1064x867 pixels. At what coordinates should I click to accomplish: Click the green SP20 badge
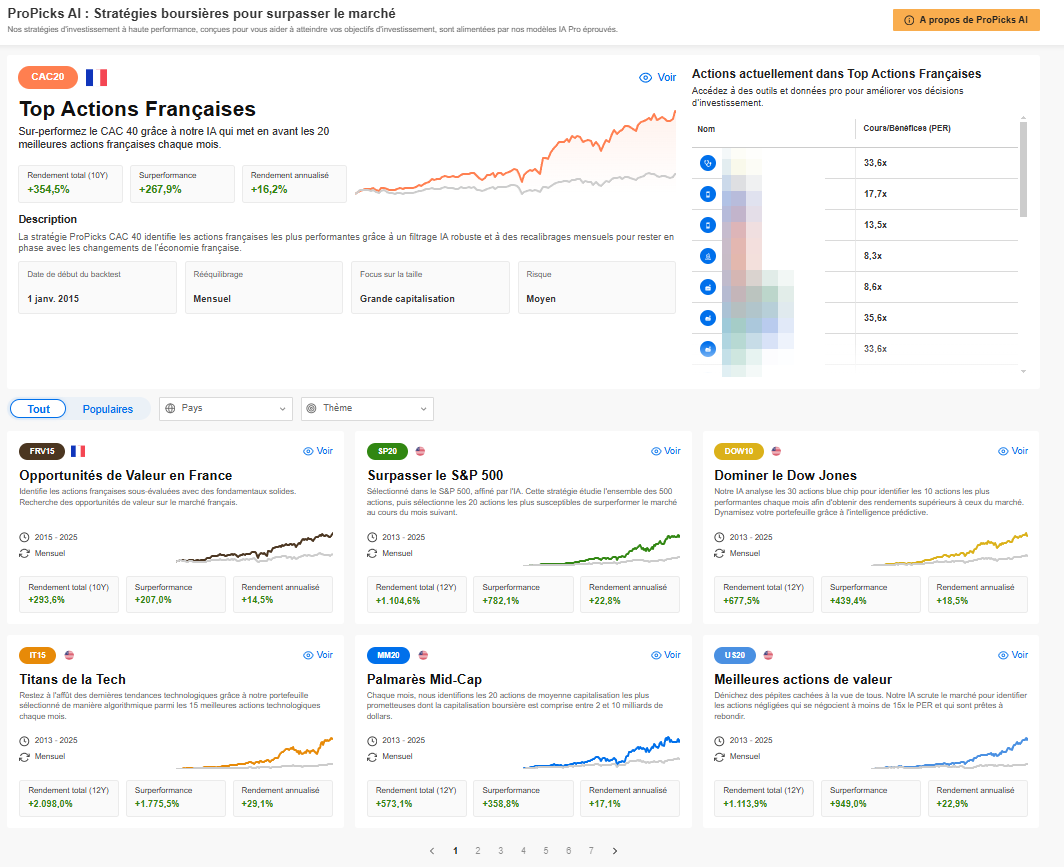387,451
